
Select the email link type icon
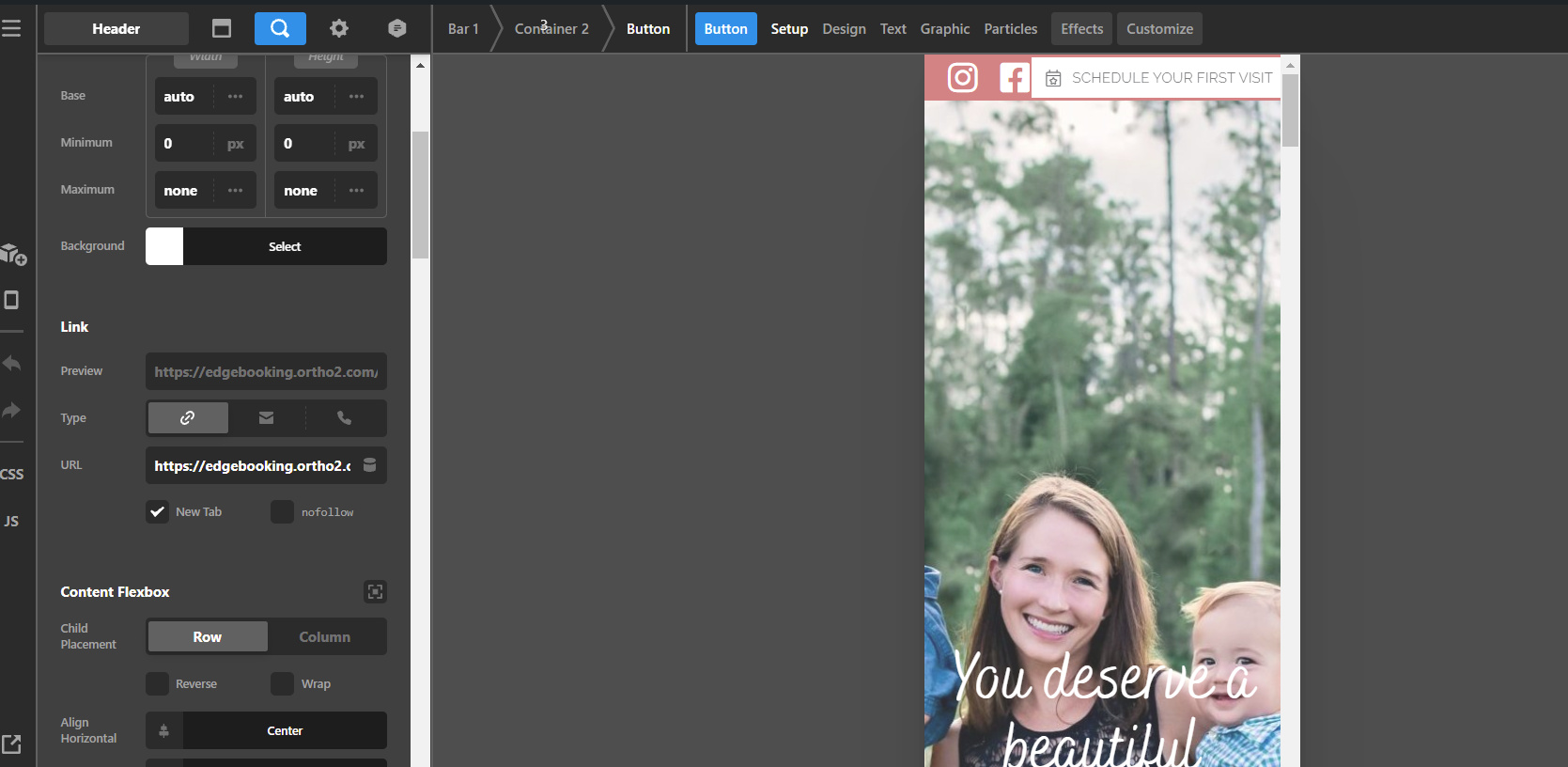tap(267, 418)
